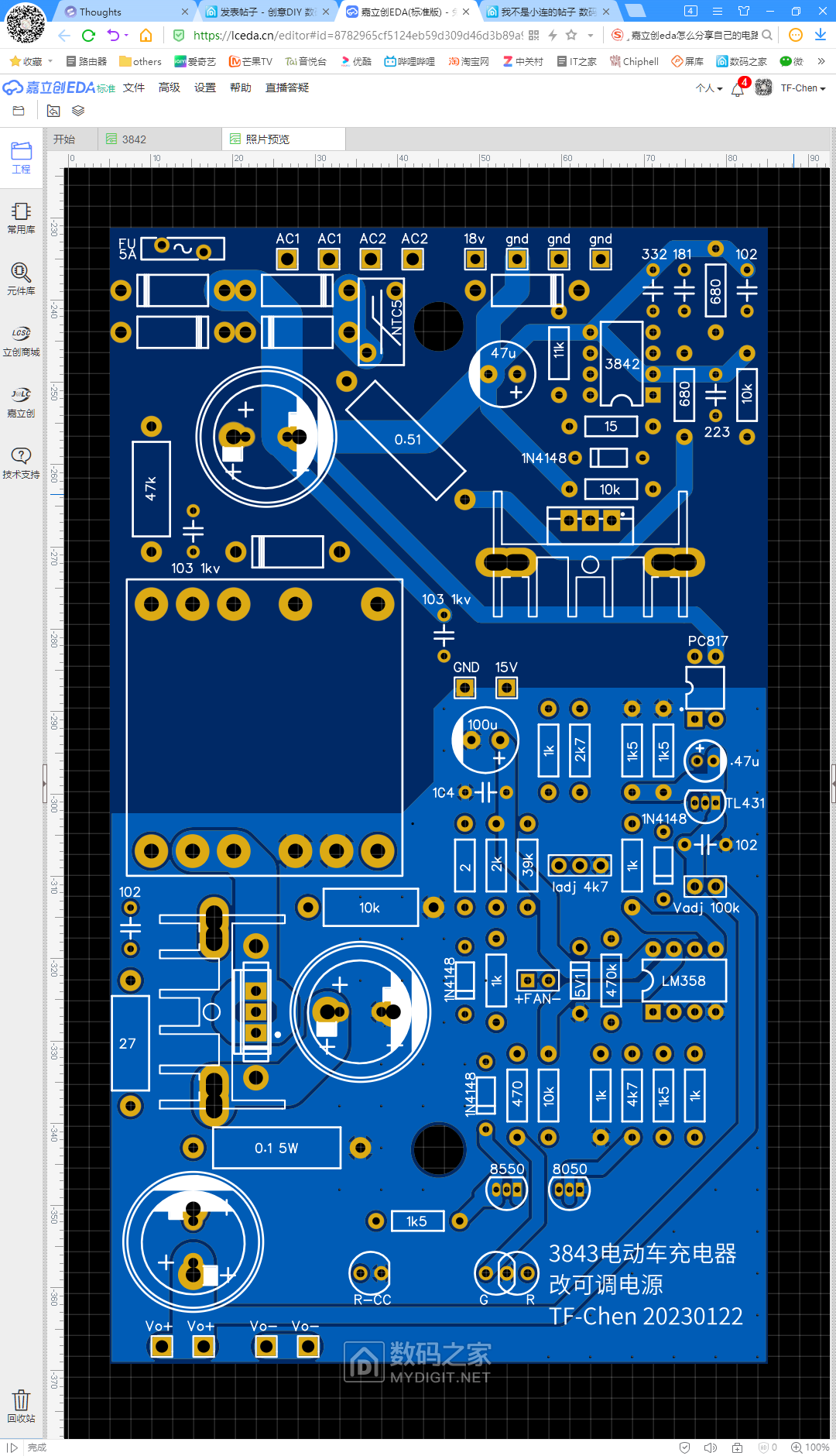Click the browser search input box
Viewport: 836px width, 1456px height.
tap(693, 35)
